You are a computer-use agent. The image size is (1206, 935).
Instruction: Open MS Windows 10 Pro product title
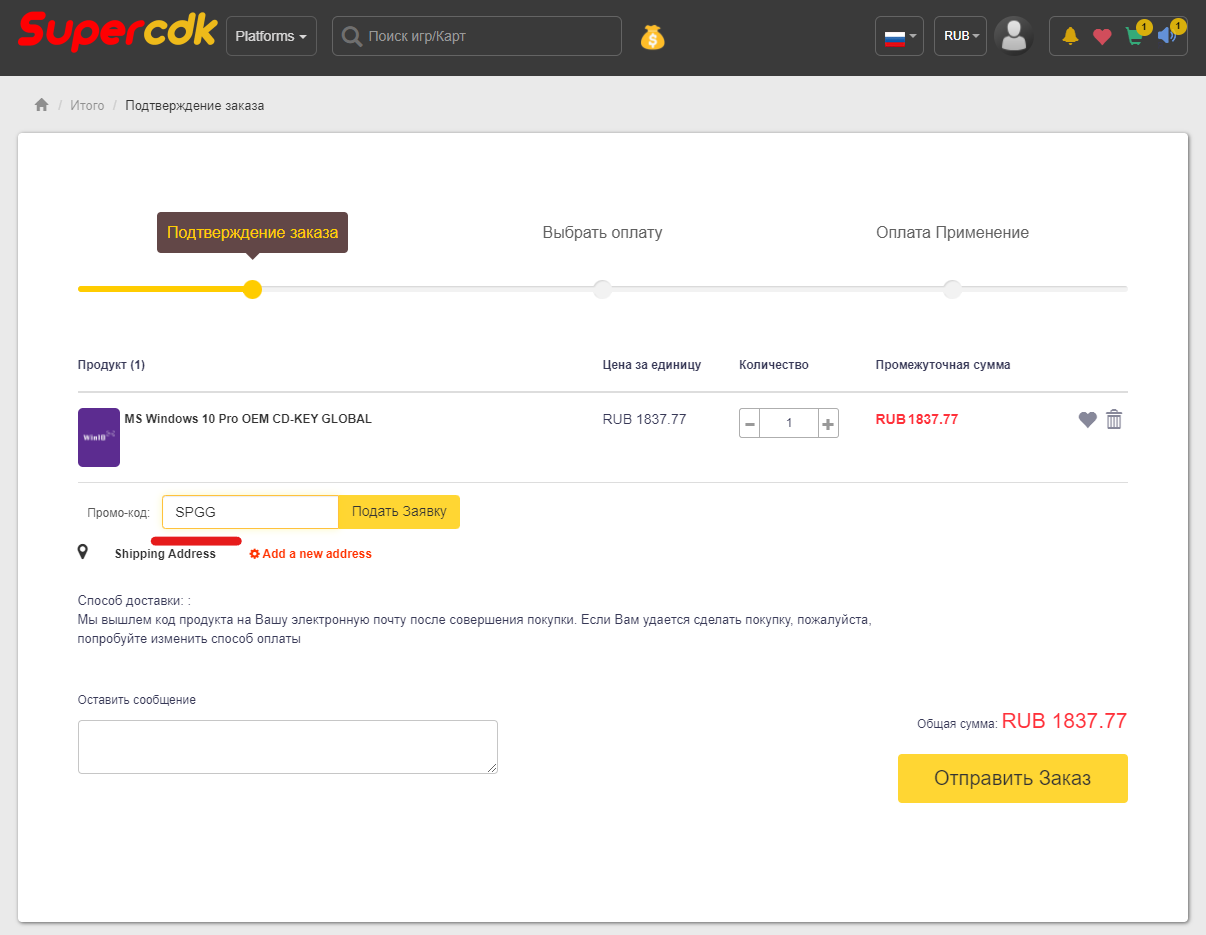pyautogui.click(x=248, y=419)
